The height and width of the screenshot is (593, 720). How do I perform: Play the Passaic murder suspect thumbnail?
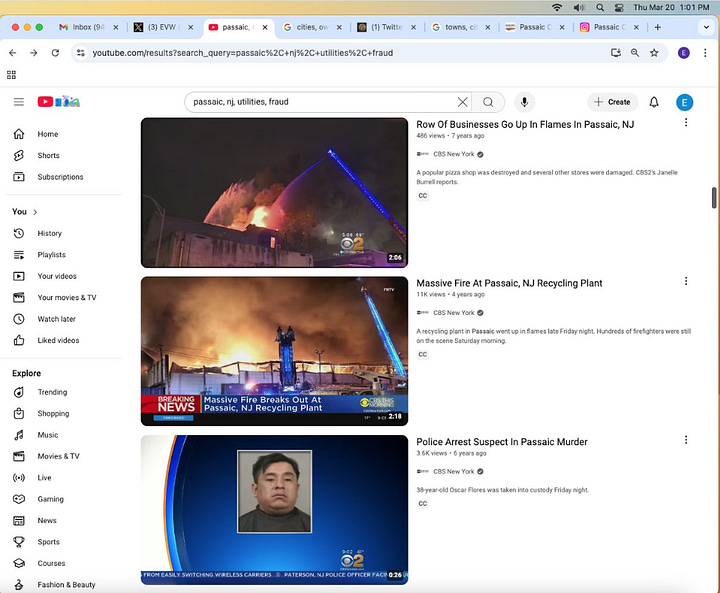pyautogui.click(x=275, y=510)
